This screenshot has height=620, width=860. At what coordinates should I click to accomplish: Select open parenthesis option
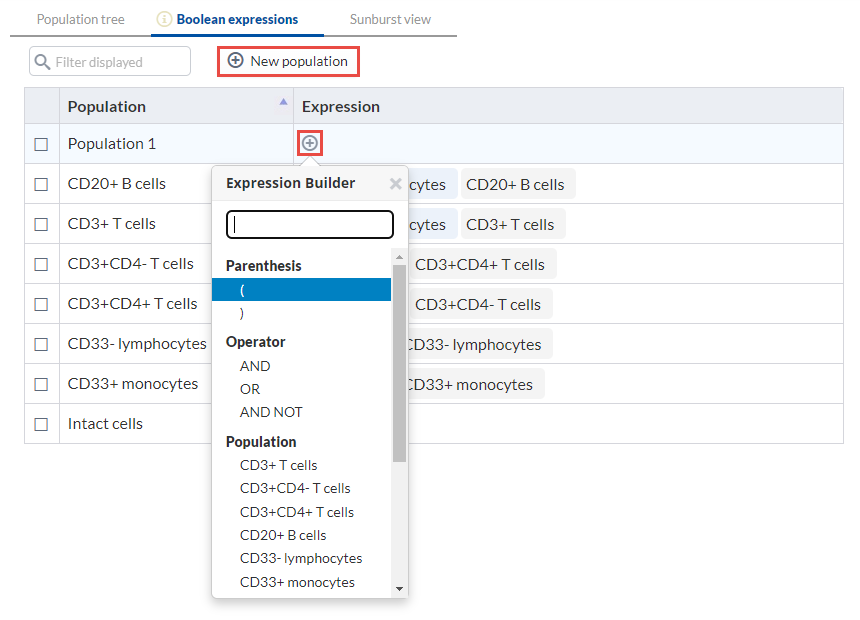tap(243, 290)
